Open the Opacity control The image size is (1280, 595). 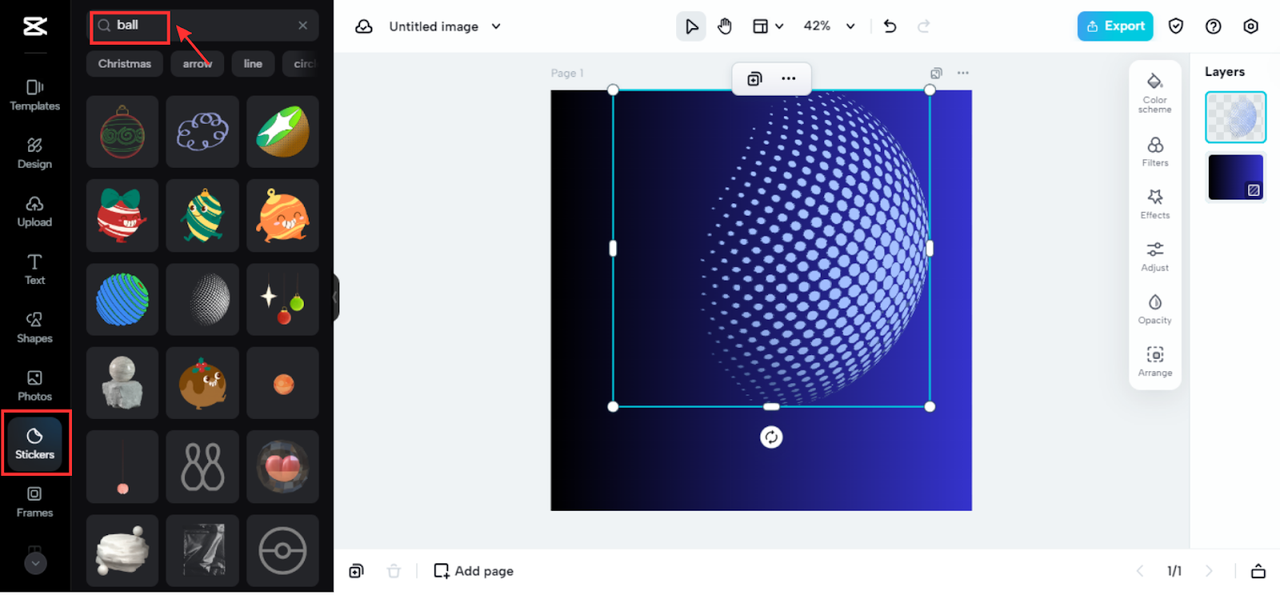pos(1155,309)
